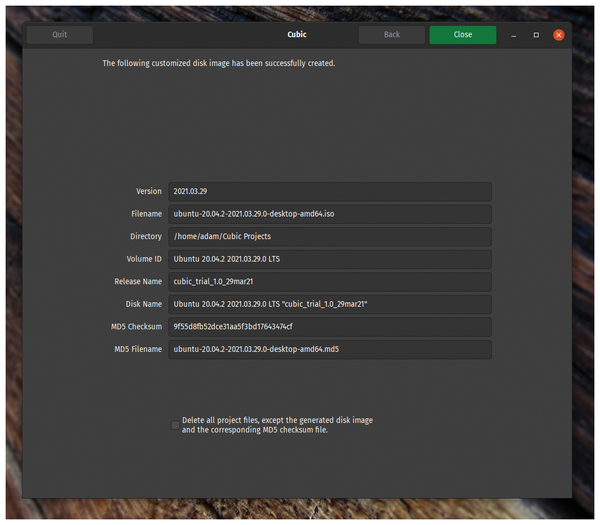
Task: Click the Quit button
Action: pos(60,35)
